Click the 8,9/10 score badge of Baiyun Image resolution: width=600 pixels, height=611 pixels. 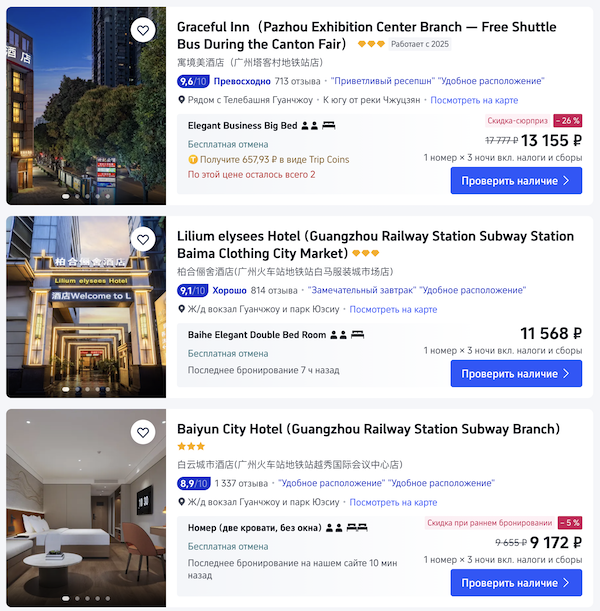[x=194, y=484]
